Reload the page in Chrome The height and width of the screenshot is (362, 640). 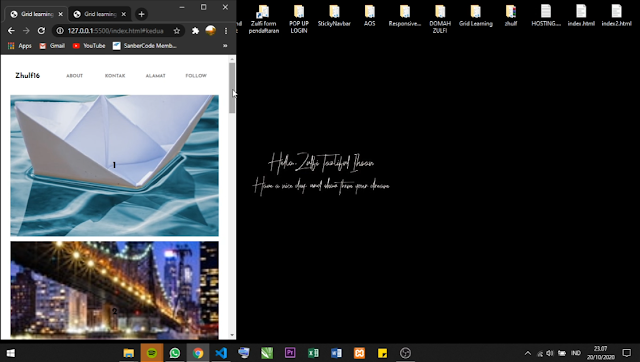pyautogui.click(x=41, y=31)
